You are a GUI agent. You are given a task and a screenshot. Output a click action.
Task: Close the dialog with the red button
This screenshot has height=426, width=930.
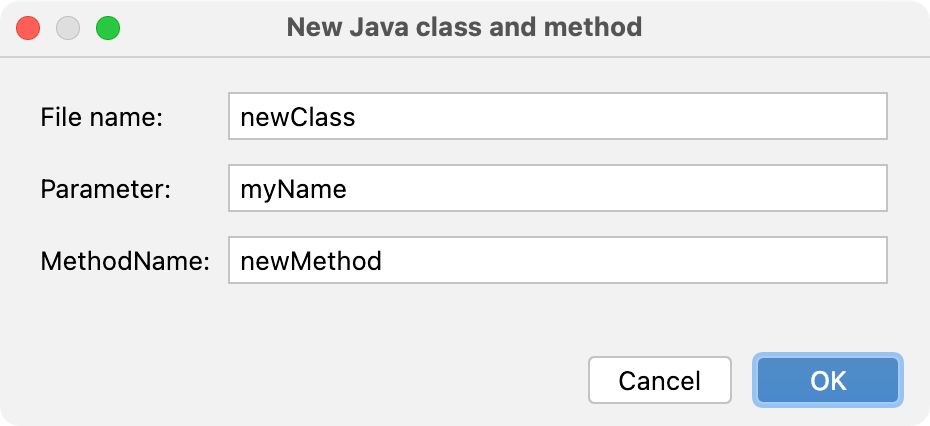click(28, 27)
